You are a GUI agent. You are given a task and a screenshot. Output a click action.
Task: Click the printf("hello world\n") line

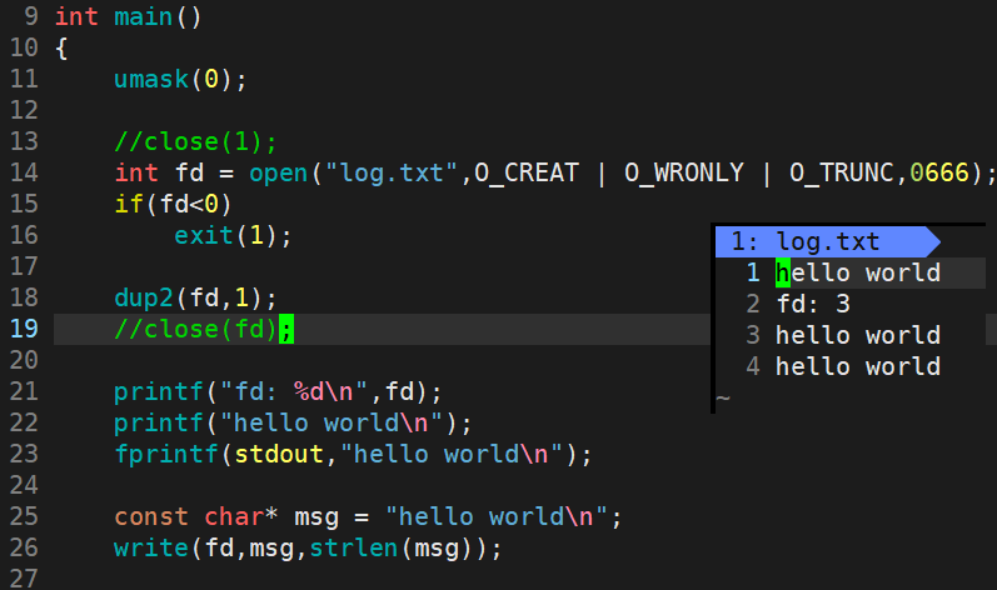pos(292,423)
